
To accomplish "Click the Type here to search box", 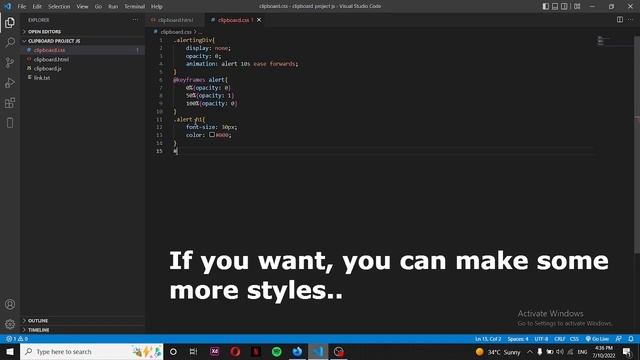I will pos(91,351).
